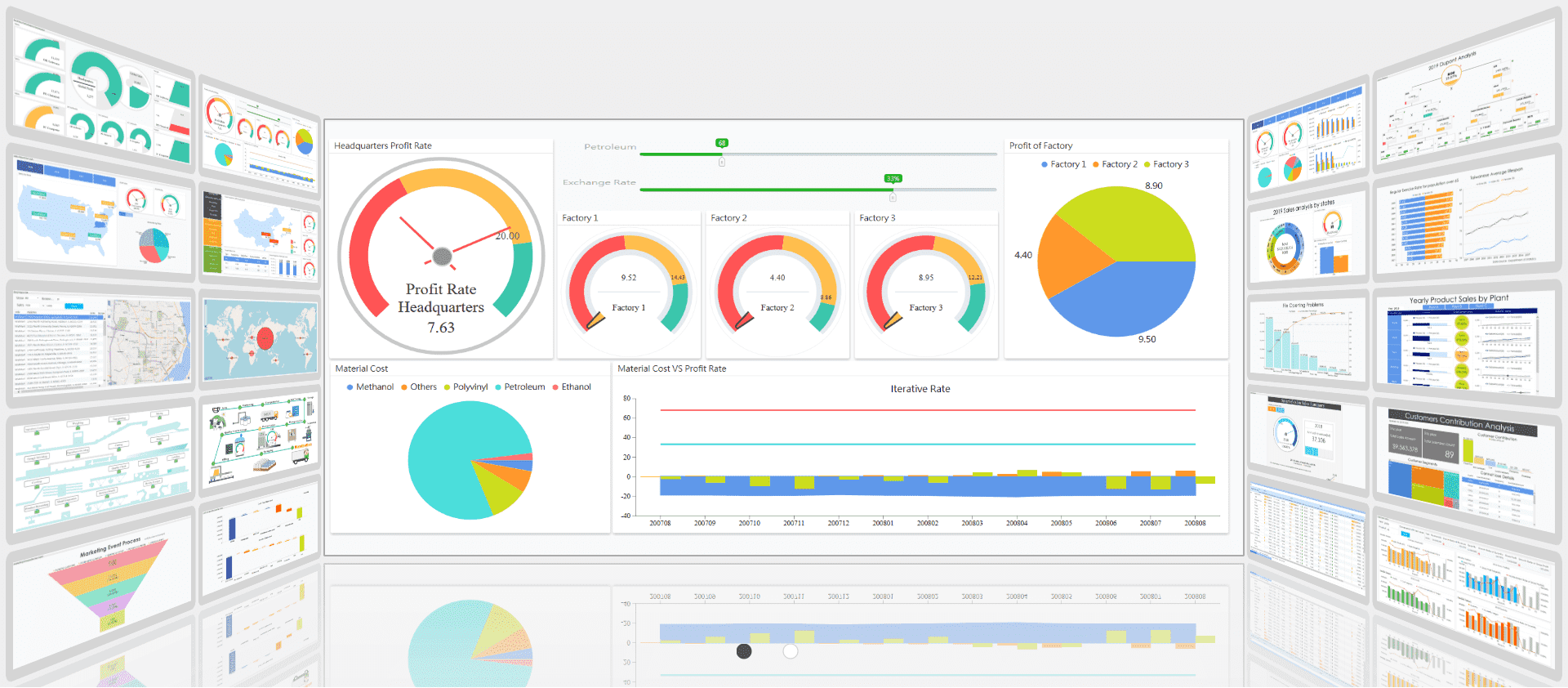Click the 8.90 pie data label
Screen dimensions: 1568x688
point(1154,185)
